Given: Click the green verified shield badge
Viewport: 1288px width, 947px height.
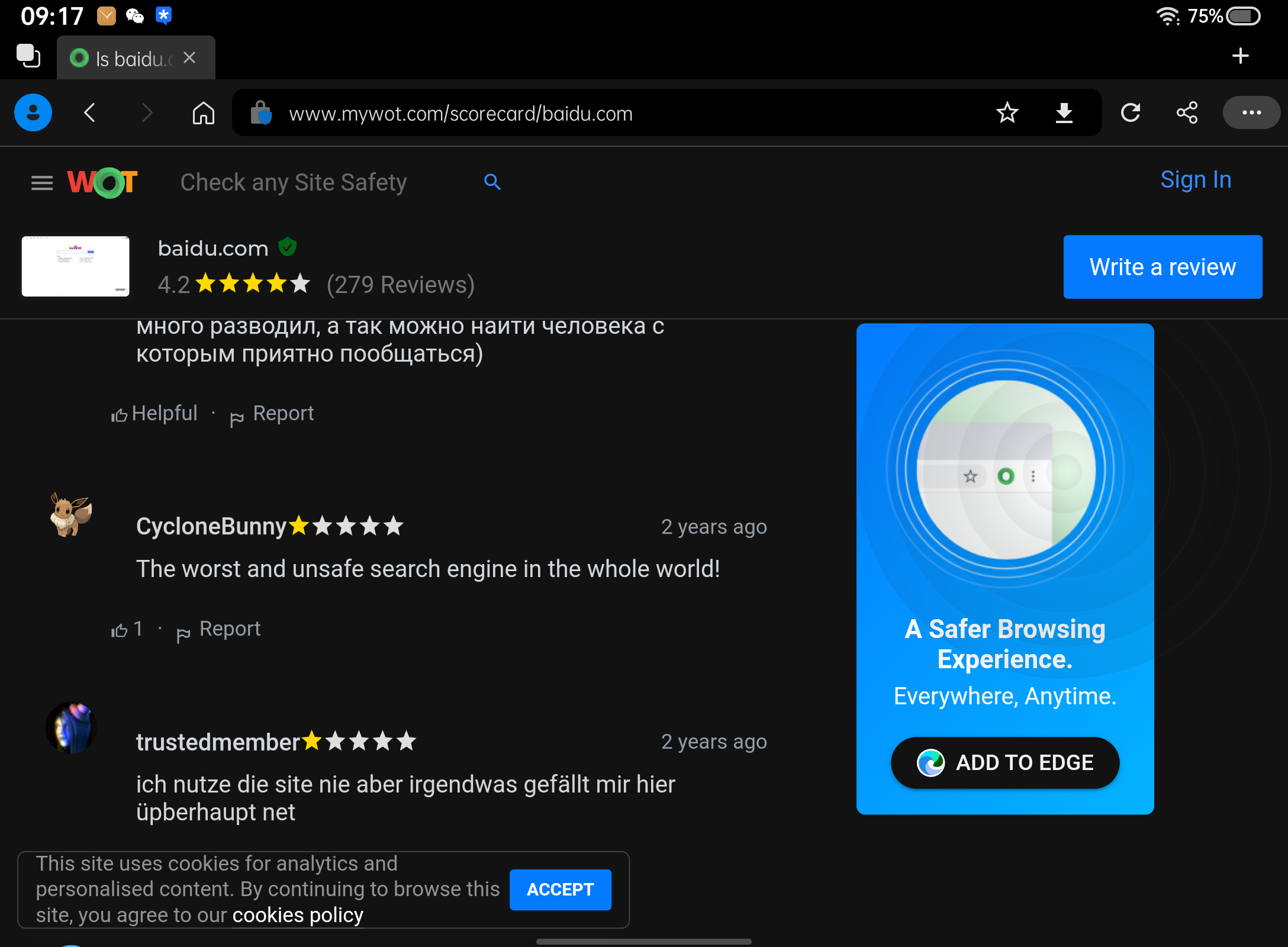Looking at the screenshot, I should (x=288, y=247).
